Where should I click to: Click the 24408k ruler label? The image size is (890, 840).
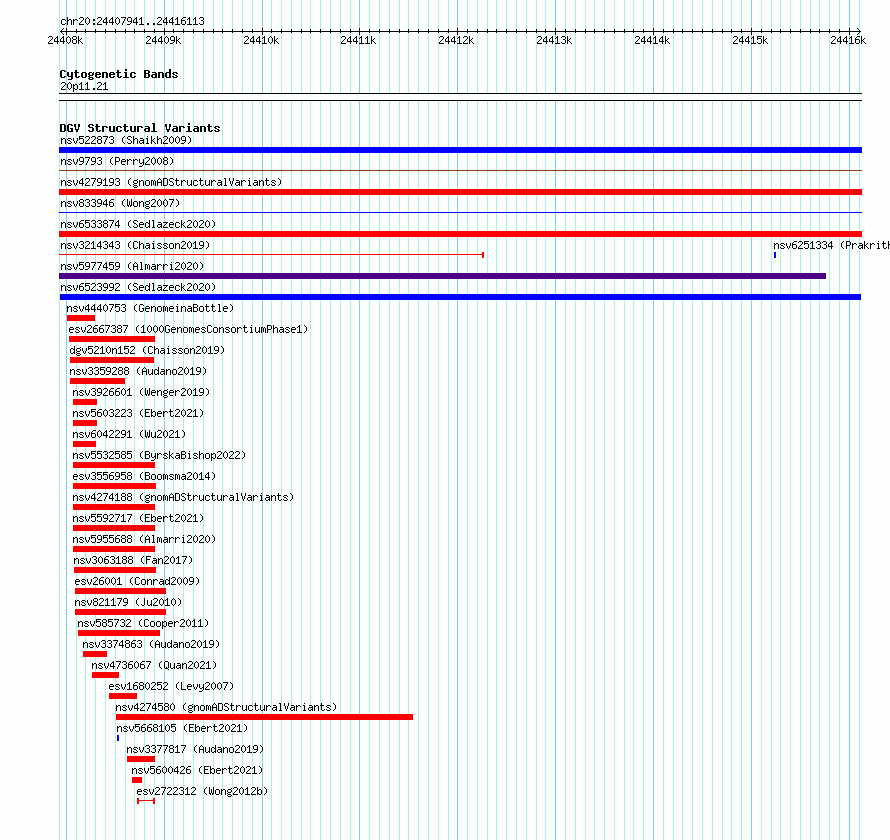[65, 40]
